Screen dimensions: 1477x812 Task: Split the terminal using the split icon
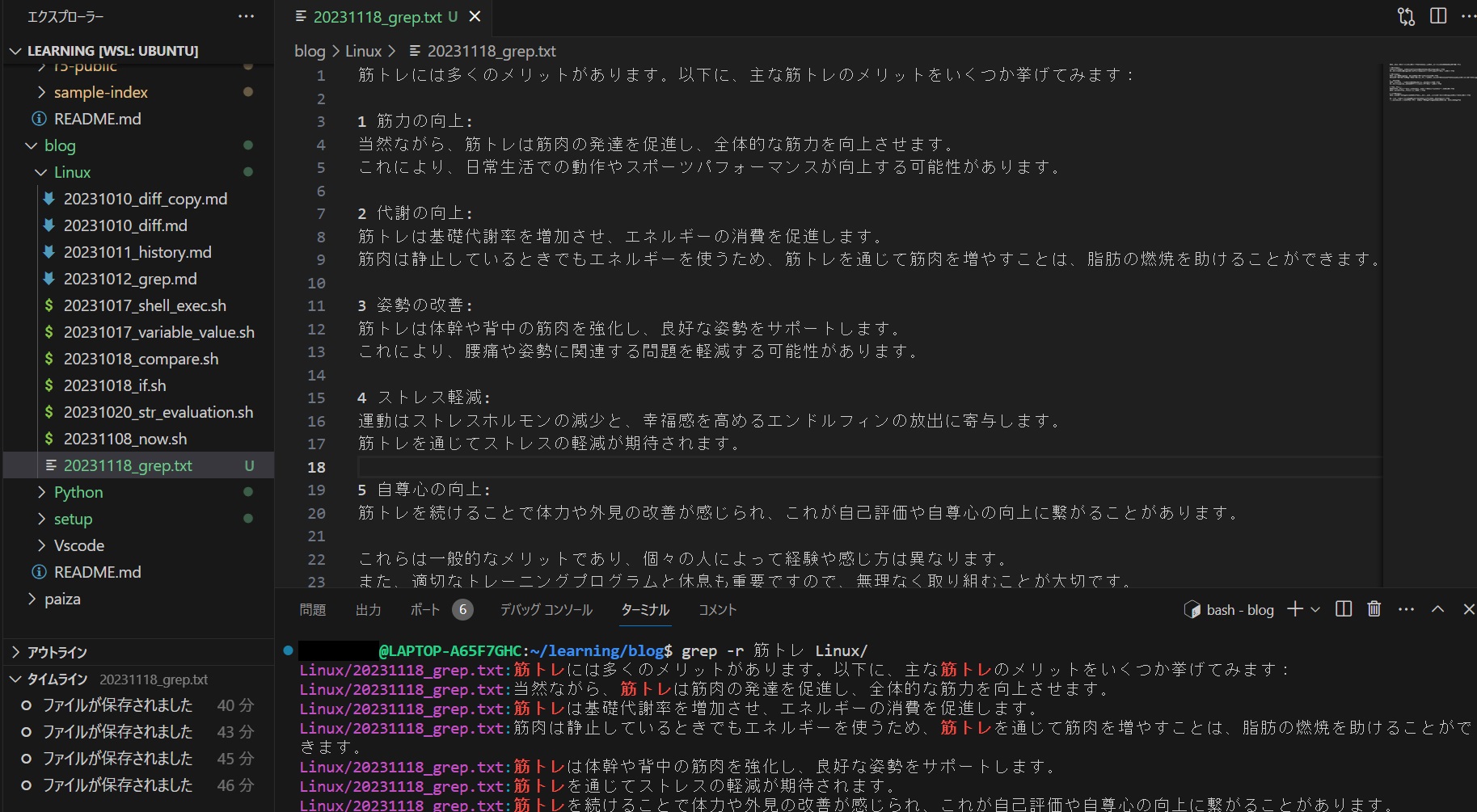point(1343,609)
